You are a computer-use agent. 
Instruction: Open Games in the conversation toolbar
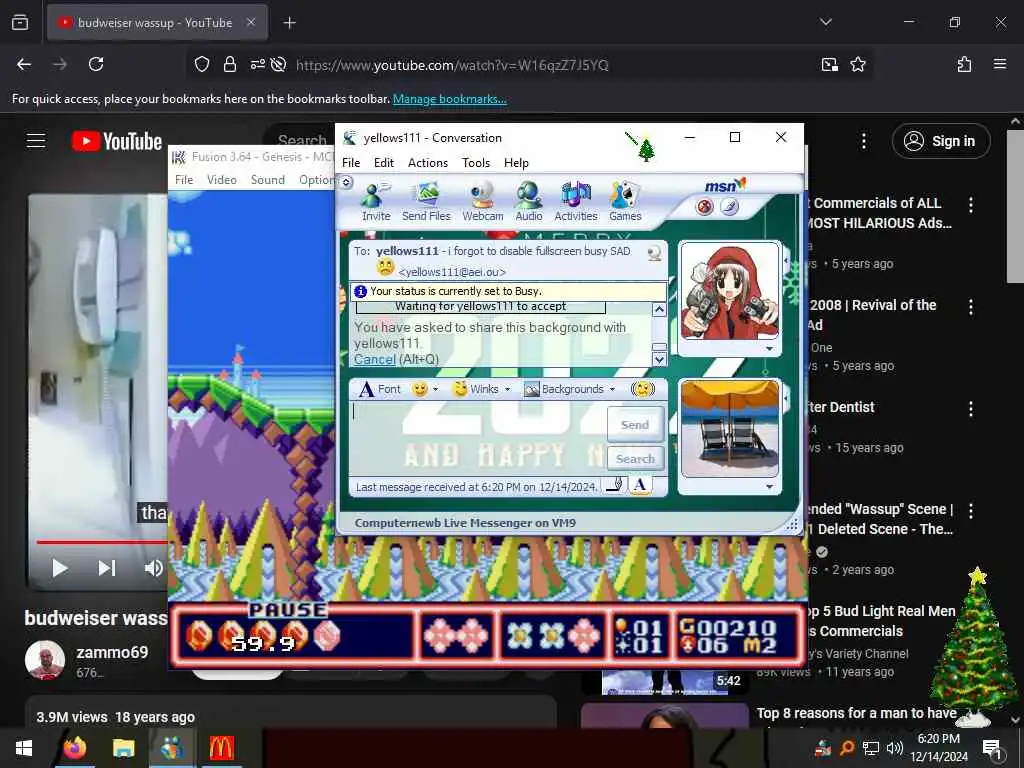tap(625, 202)
